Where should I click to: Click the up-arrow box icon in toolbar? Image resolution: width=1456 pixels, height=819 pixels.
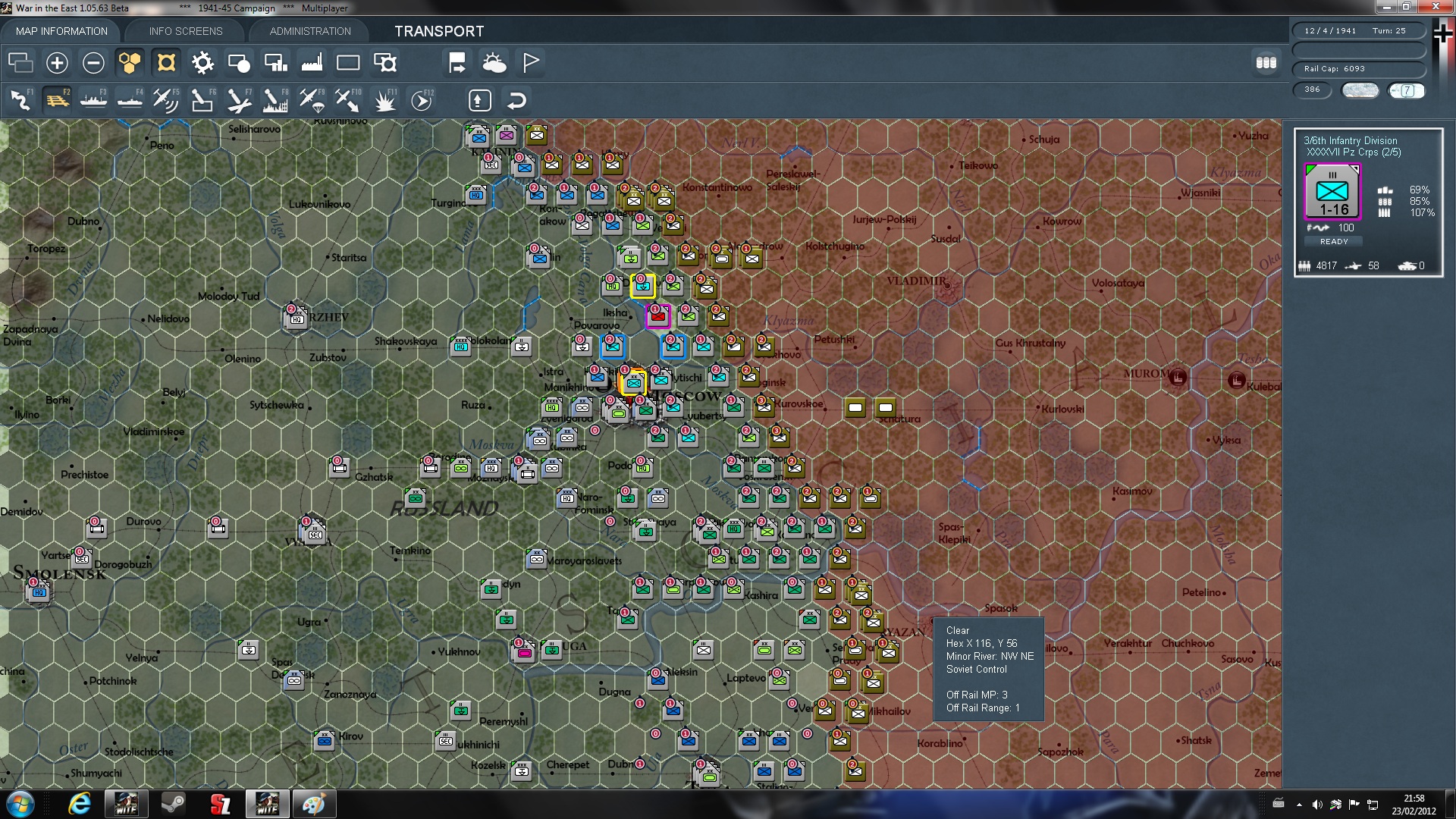pos(480,100)
